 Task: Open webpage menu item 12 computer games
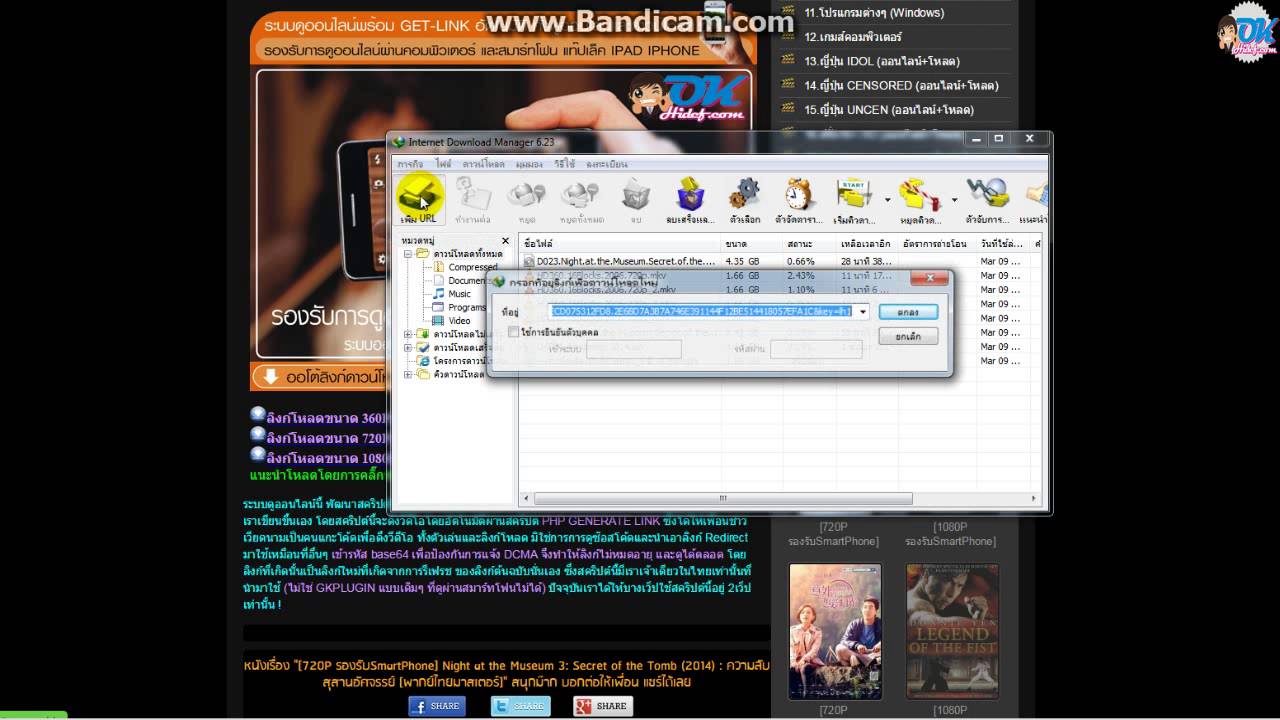tap(853, 37)
